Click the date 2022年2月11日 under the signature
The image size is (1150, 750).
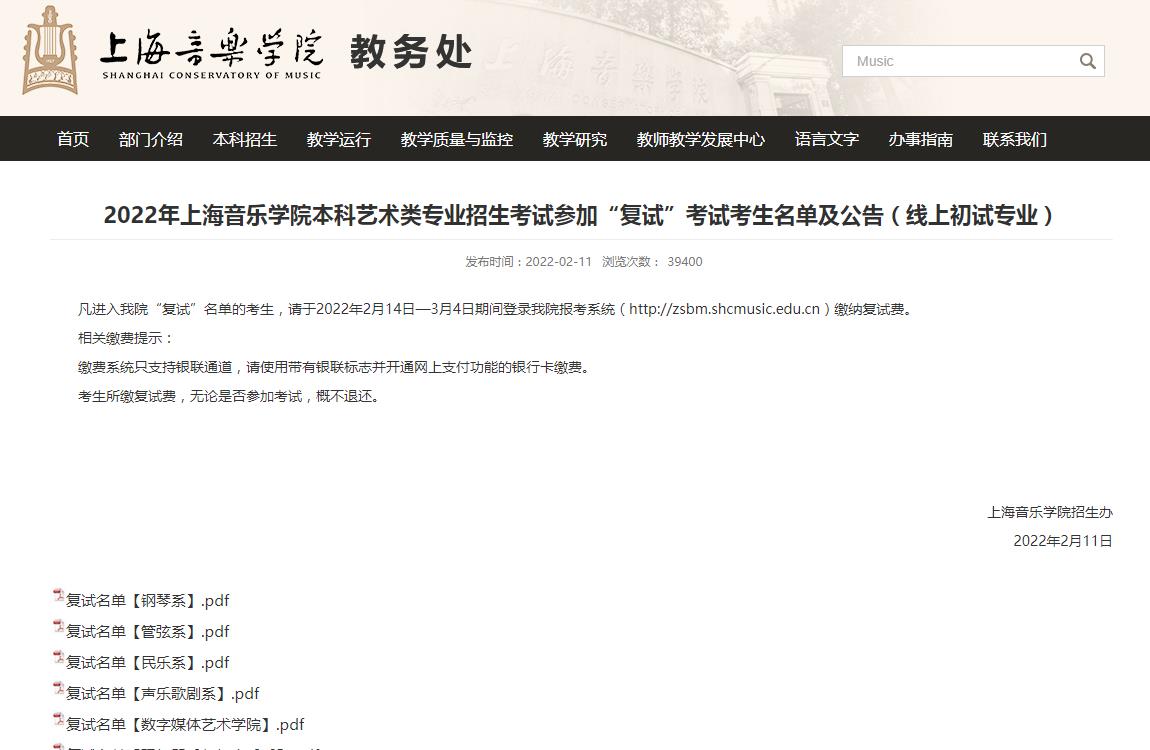(1063, 541)
